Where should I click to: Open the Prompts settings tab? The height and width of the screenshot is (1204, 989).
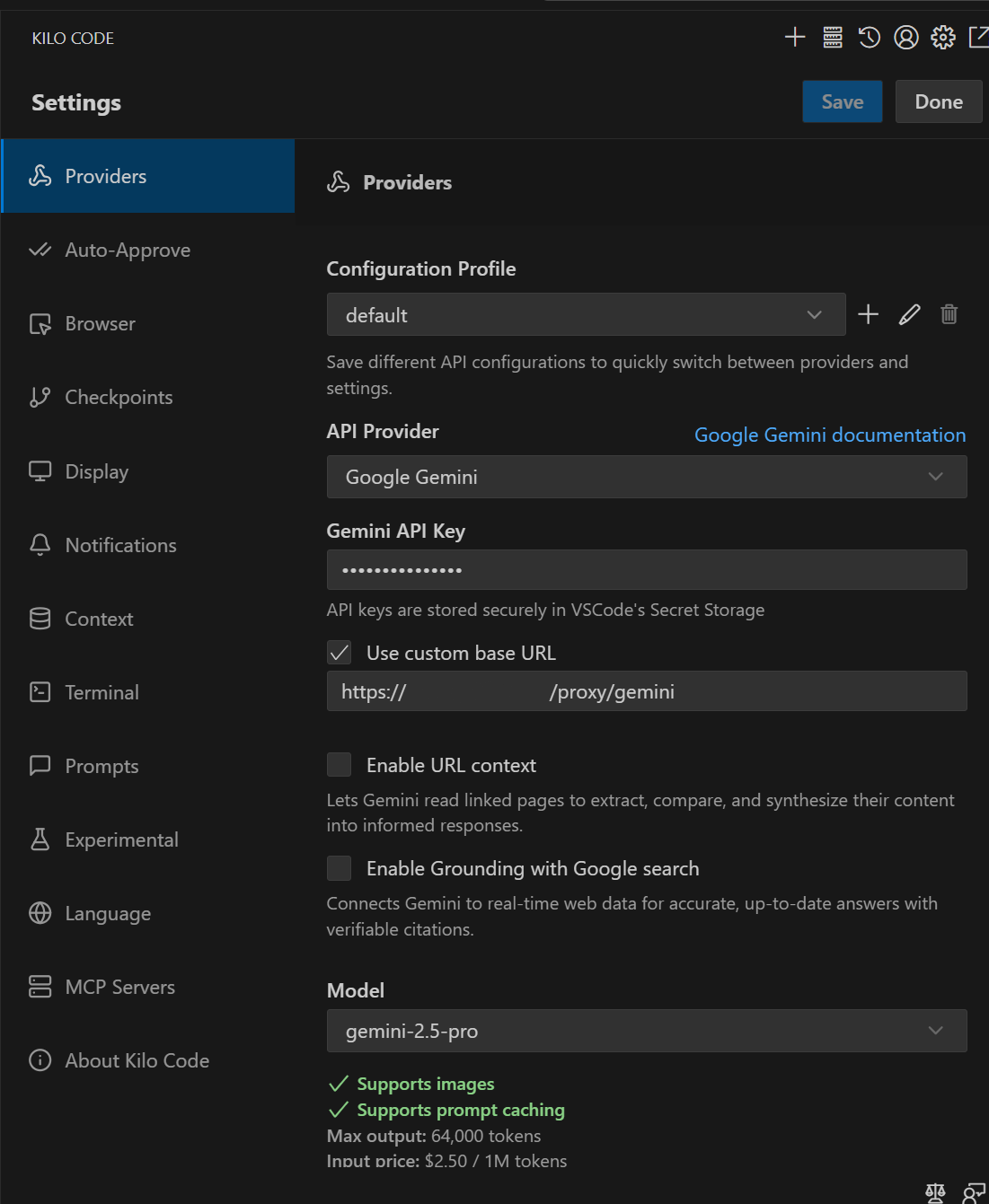[x=148, y=766]
